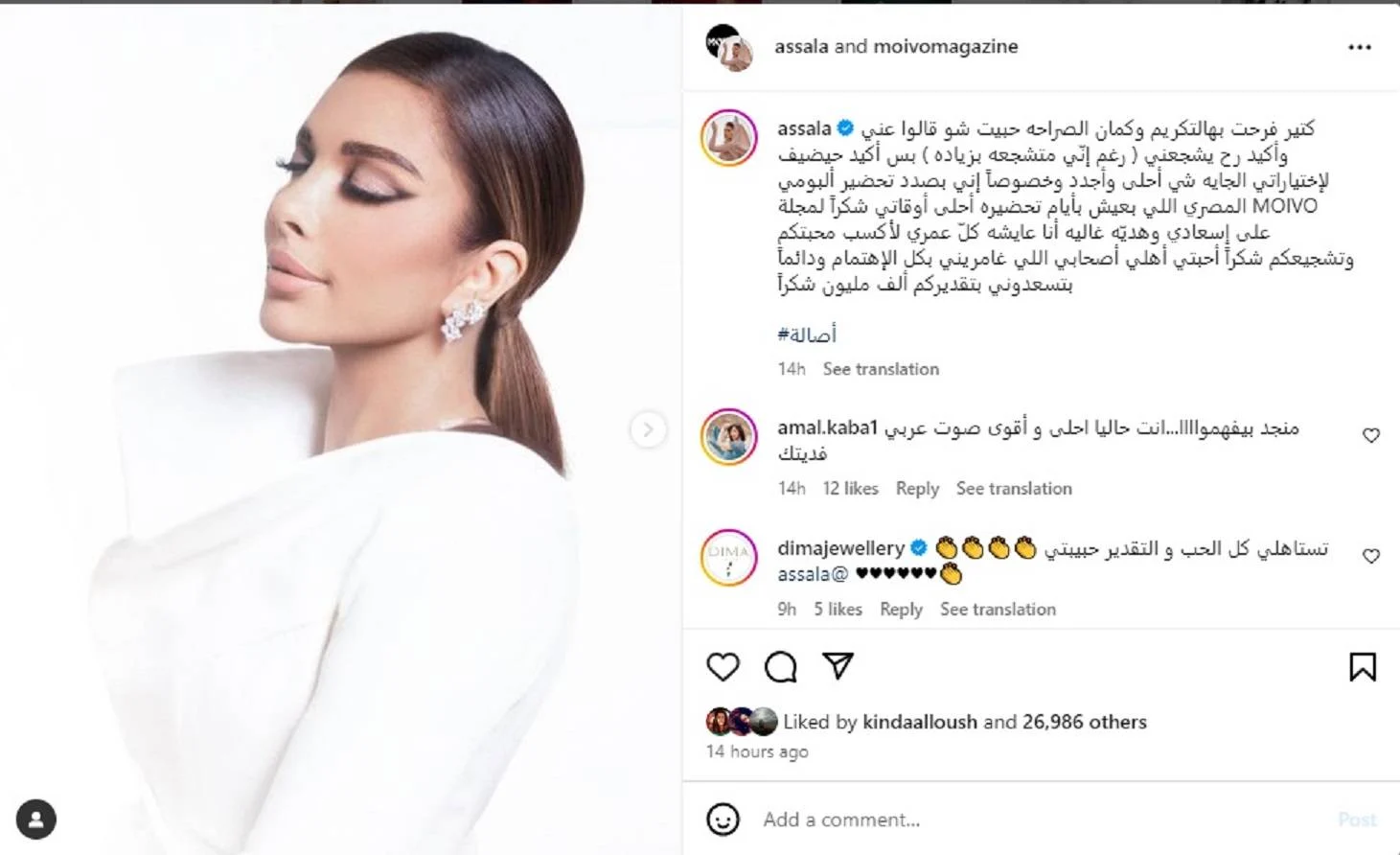Reply to amal.kaba1's comment
Image resolution: width=1400 pixels, height=855 pixels.
(x=917, y=489)
